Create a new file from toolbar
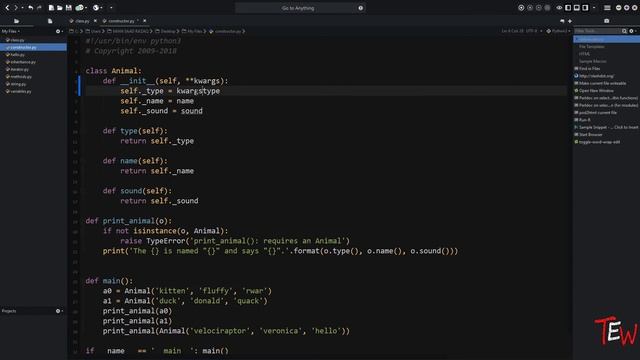This screenshot has width=640, height=360. tap(51, 8)
